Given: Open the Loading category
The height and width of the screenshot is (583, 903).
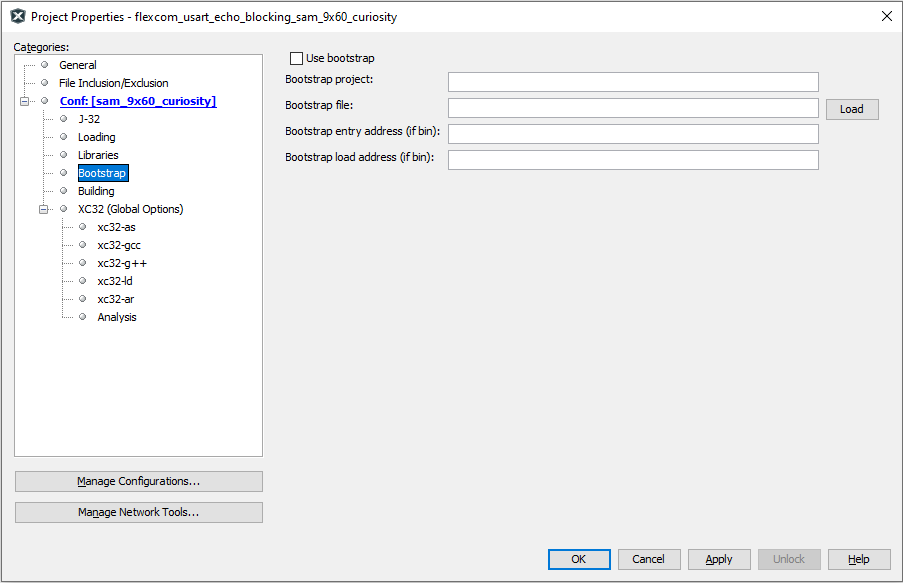Looking at the screenshot, I should (96, 137).
